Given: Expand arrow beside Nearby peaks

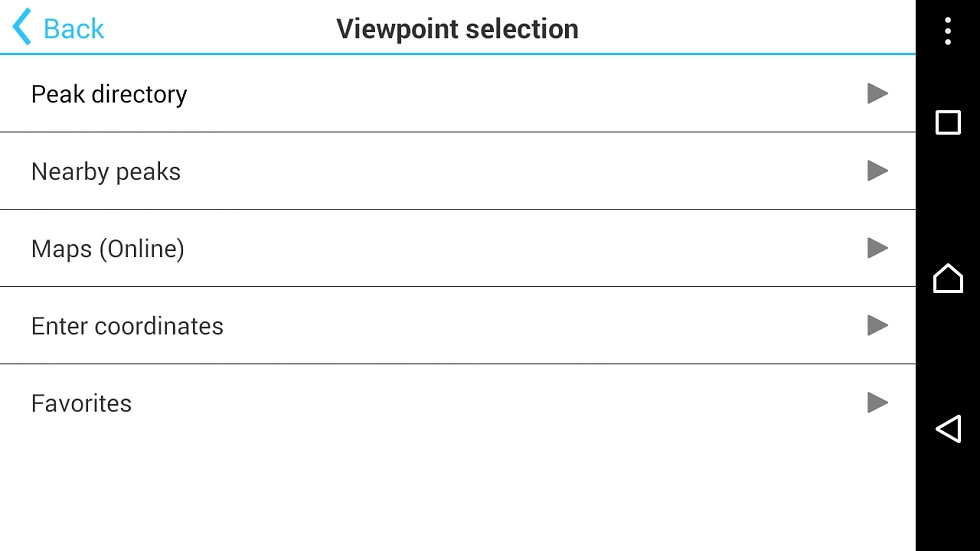Looking at the screenshot, I should tap(877, 171).
